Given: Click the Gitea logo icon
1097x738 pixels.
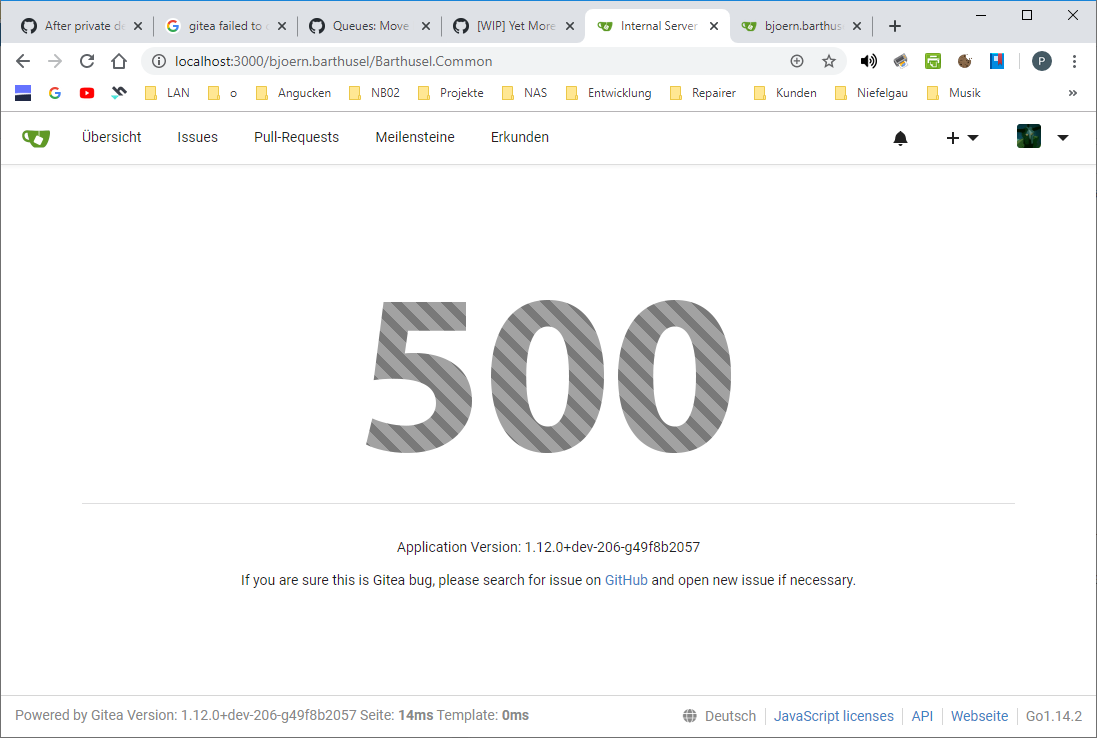Looking at the screenshot, I should (x=36, y=138).
